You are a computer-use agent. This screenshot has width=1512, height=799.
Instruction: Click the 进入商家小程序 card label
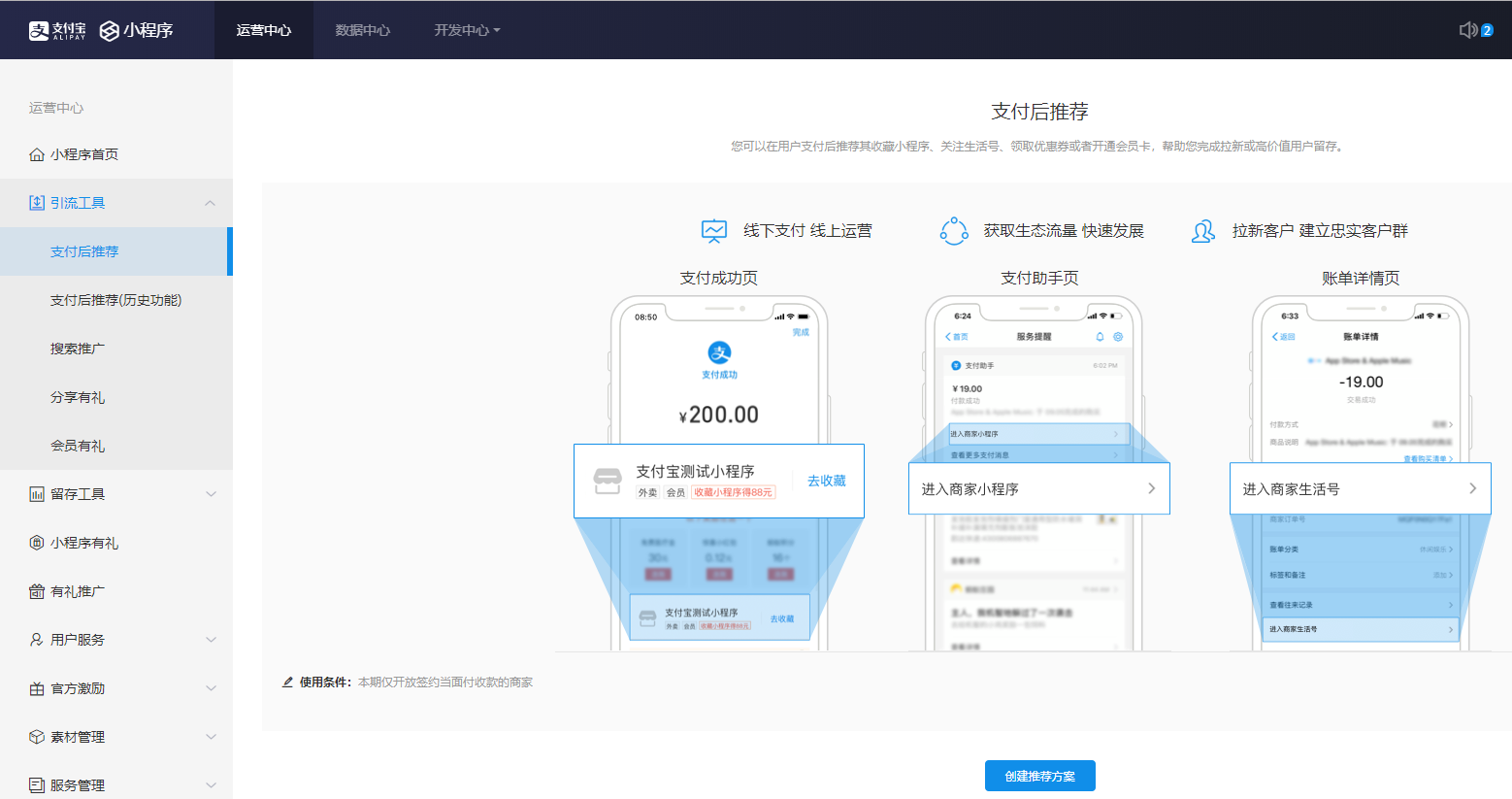(970, 488)
